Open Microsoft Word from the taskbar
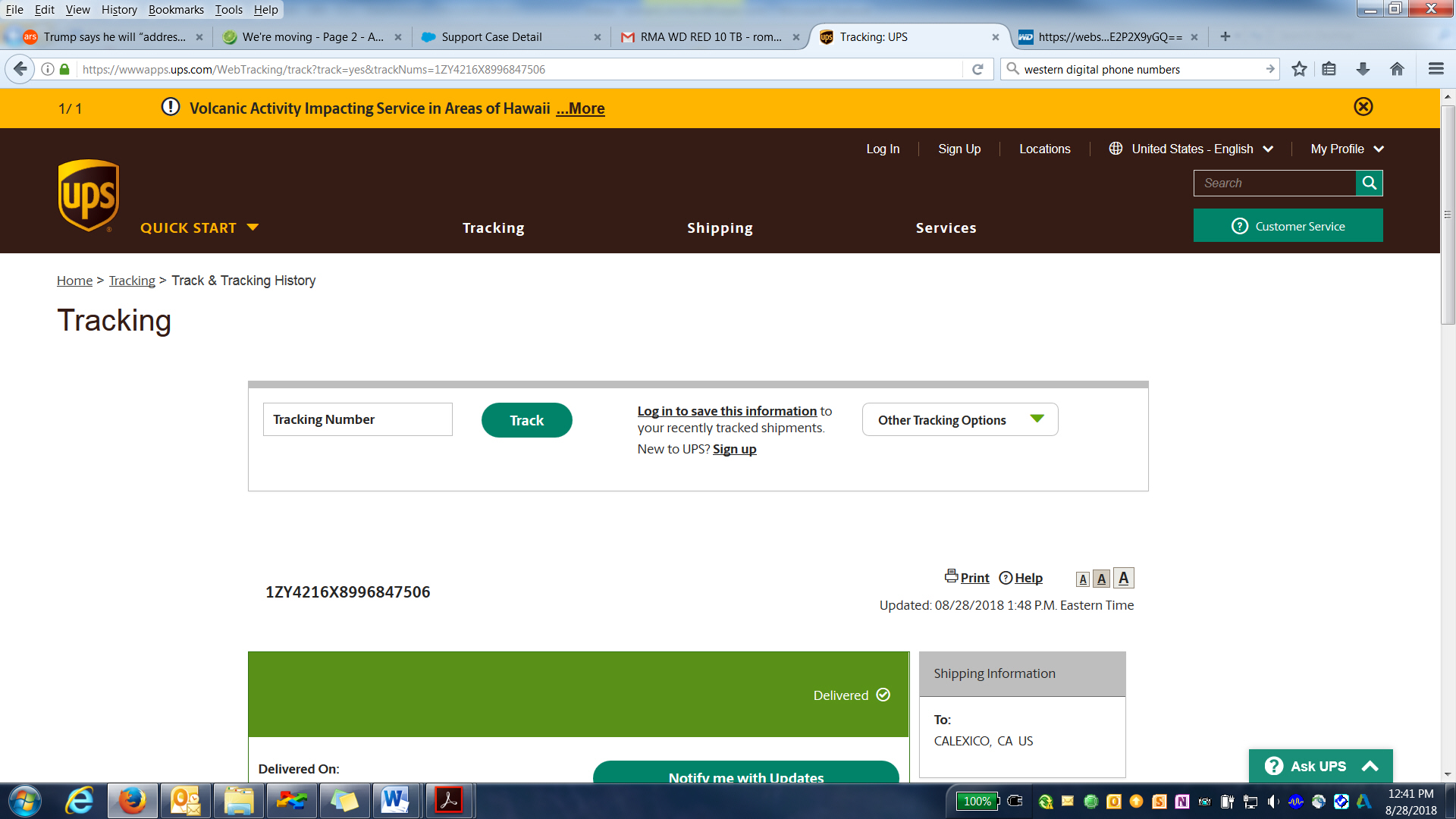The height and width of the screenshot is (819, 1456). tap(395, 801)
